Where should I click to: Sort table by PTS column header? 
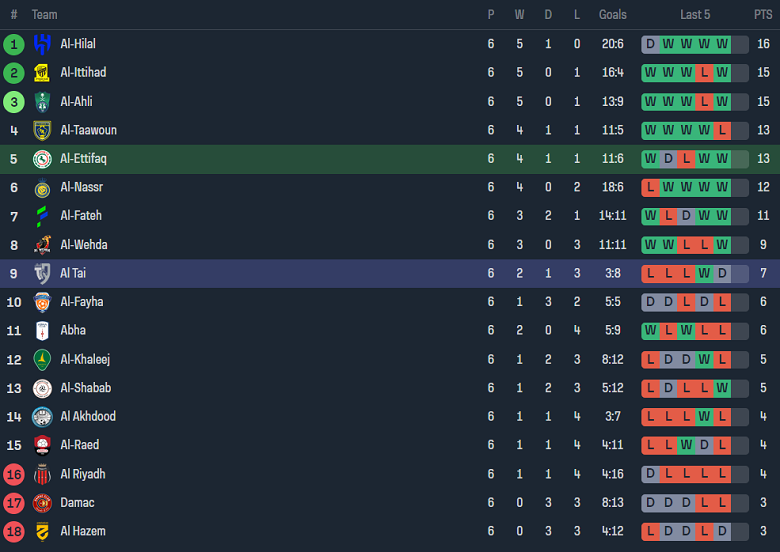pyautogui.click(x=763, y=15)
